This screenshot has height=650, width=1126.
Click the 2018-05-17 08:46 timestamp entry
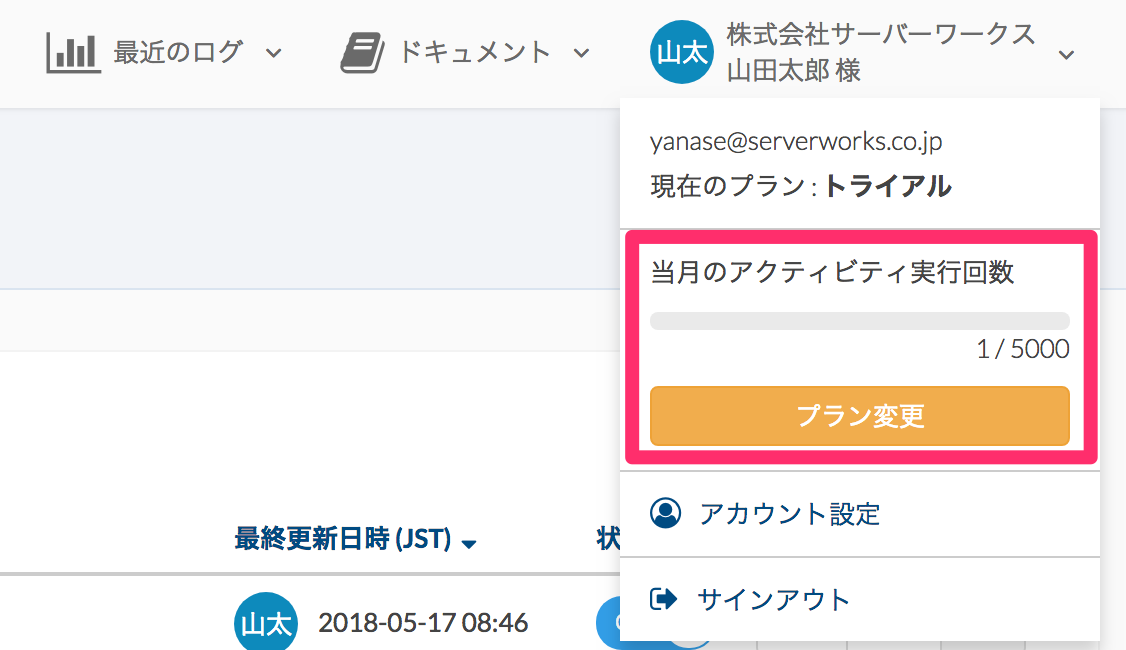[x=423, y=623]
